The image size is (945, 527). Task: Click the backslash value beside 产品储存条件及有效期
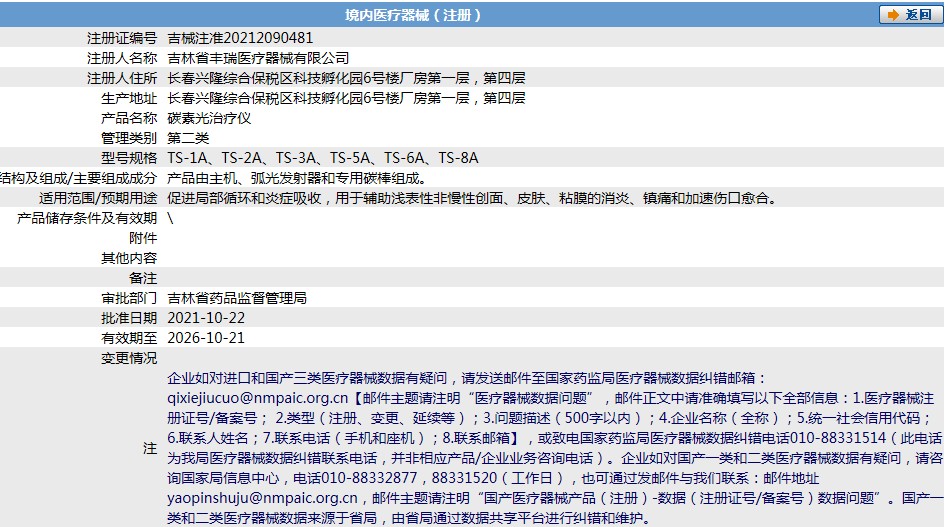[171, 218]
